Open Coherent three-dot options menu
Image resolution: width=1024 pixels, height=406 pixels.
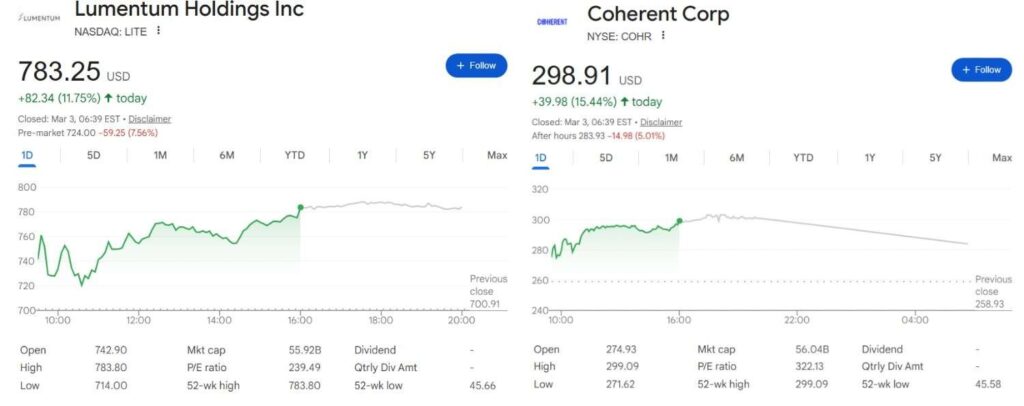coord(661,36)
